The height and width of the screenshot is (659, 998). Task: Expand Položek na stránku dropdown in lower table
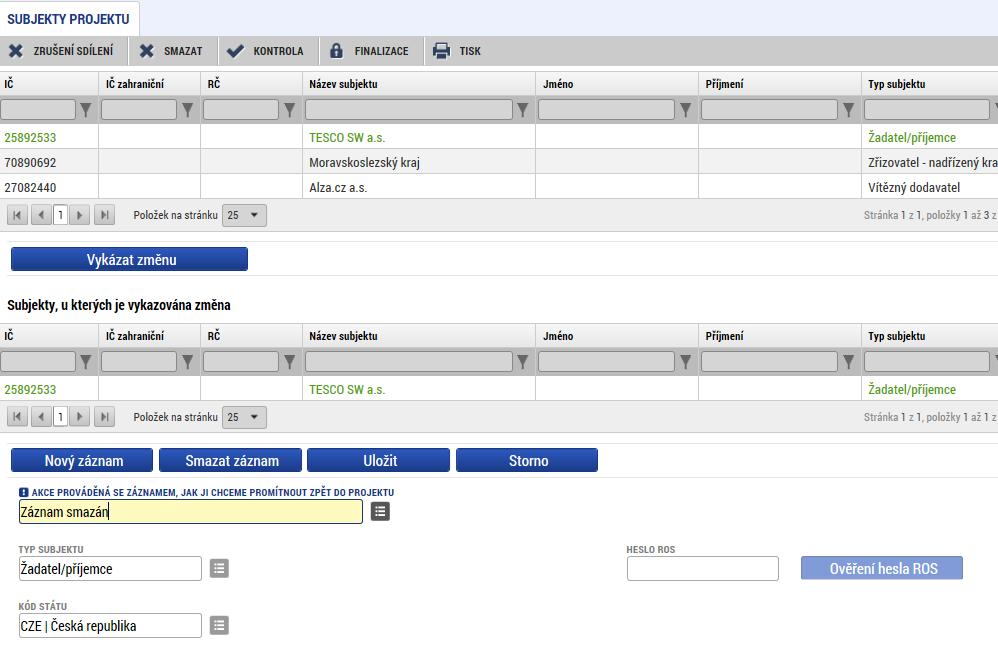pyautogui.click(x=244, y=417)
